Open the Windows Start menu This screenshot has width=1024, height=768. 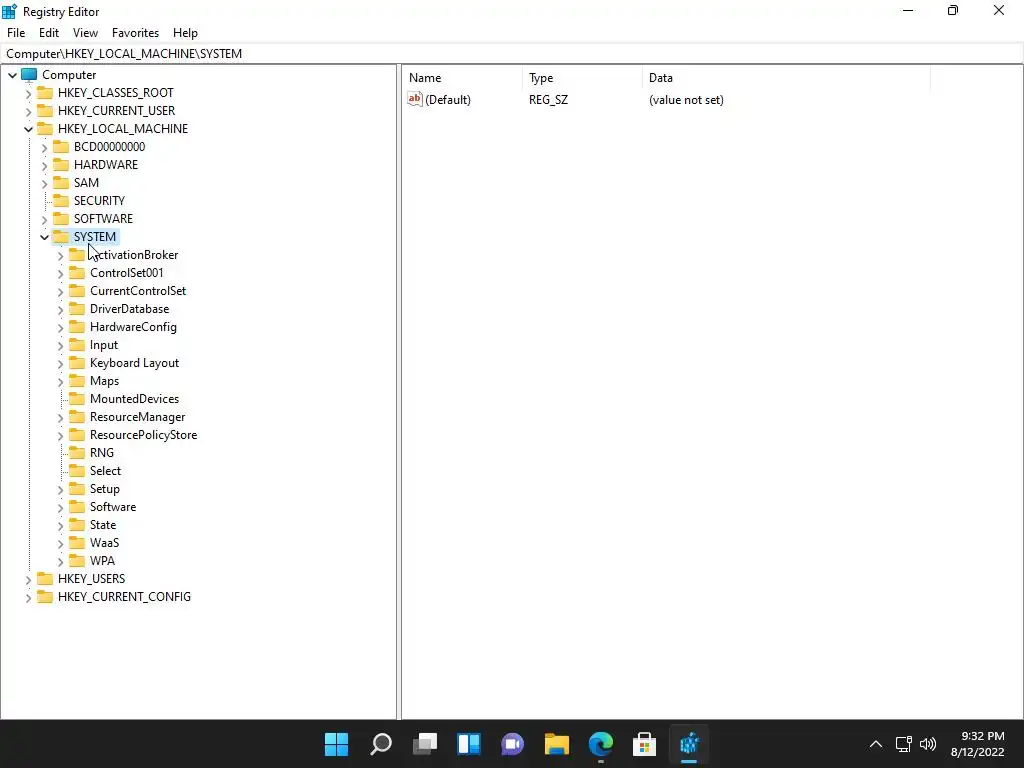(336, 744)
